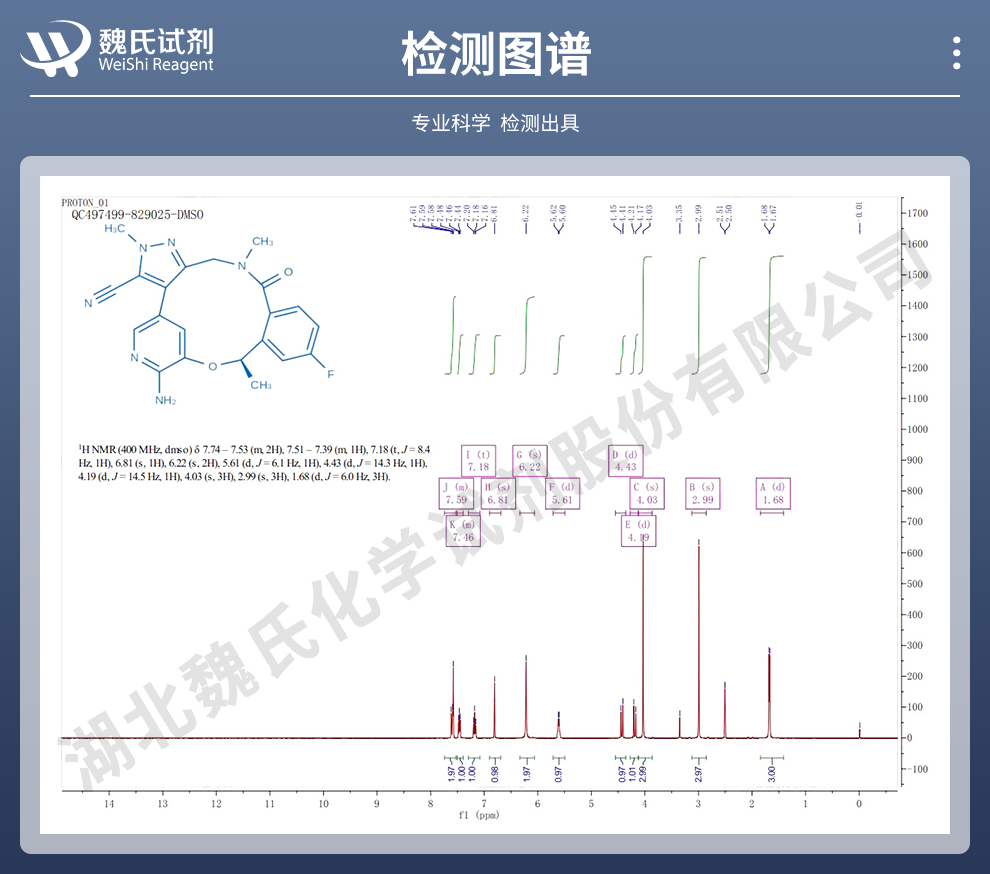
Task: Click the K (m) 7.46 peak label
Action: tap(463, 531)
